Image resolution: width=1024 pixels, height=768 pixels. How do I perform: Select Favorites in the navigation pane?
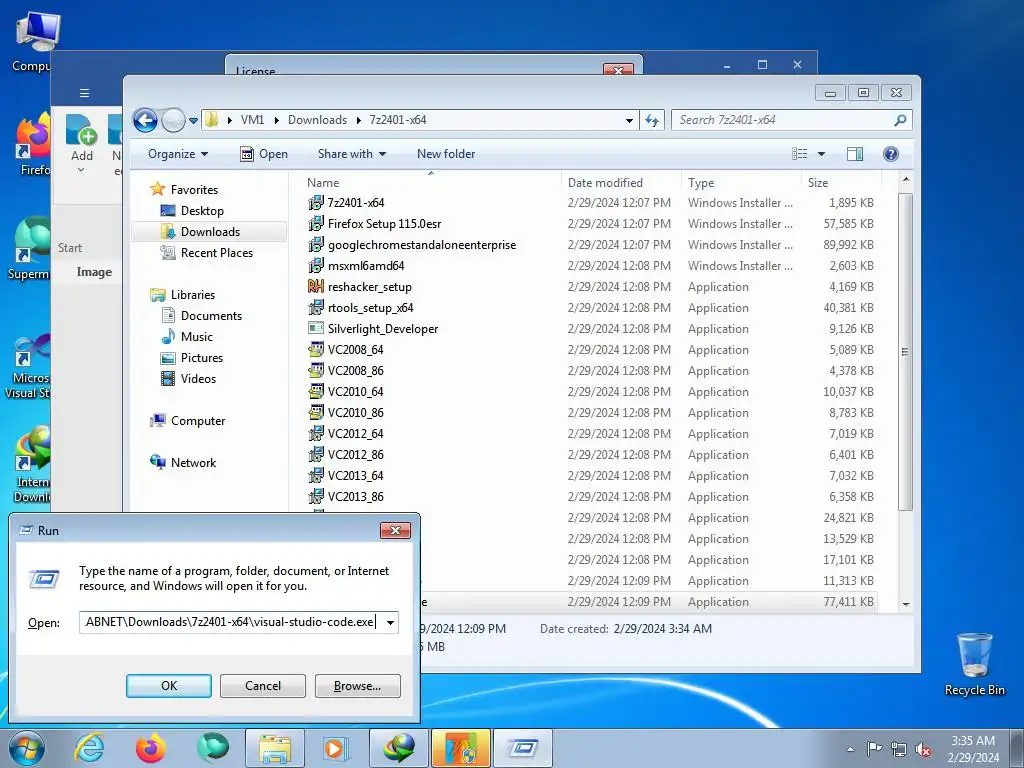(194, 189)
